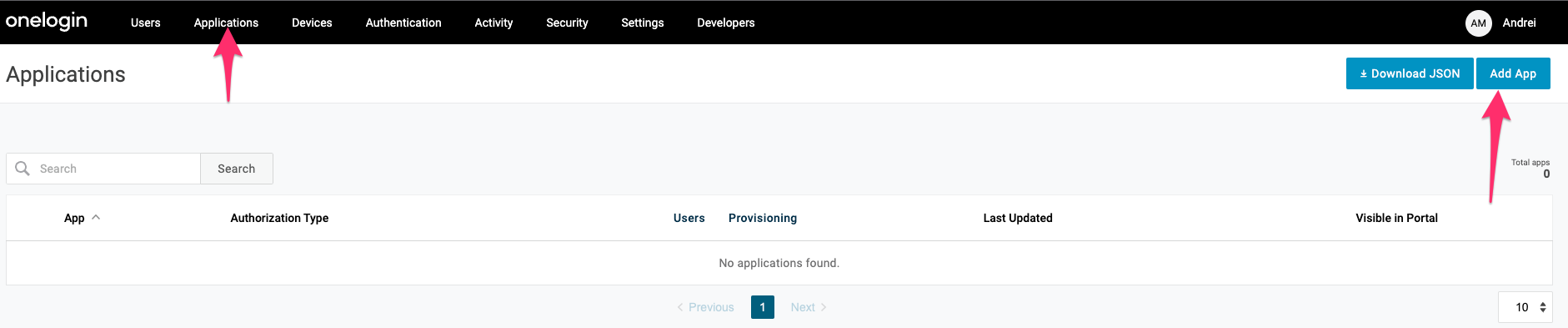Screen dimensions: 1568x328
Task: Click the Download JSON button
Action: [1410, 73]
